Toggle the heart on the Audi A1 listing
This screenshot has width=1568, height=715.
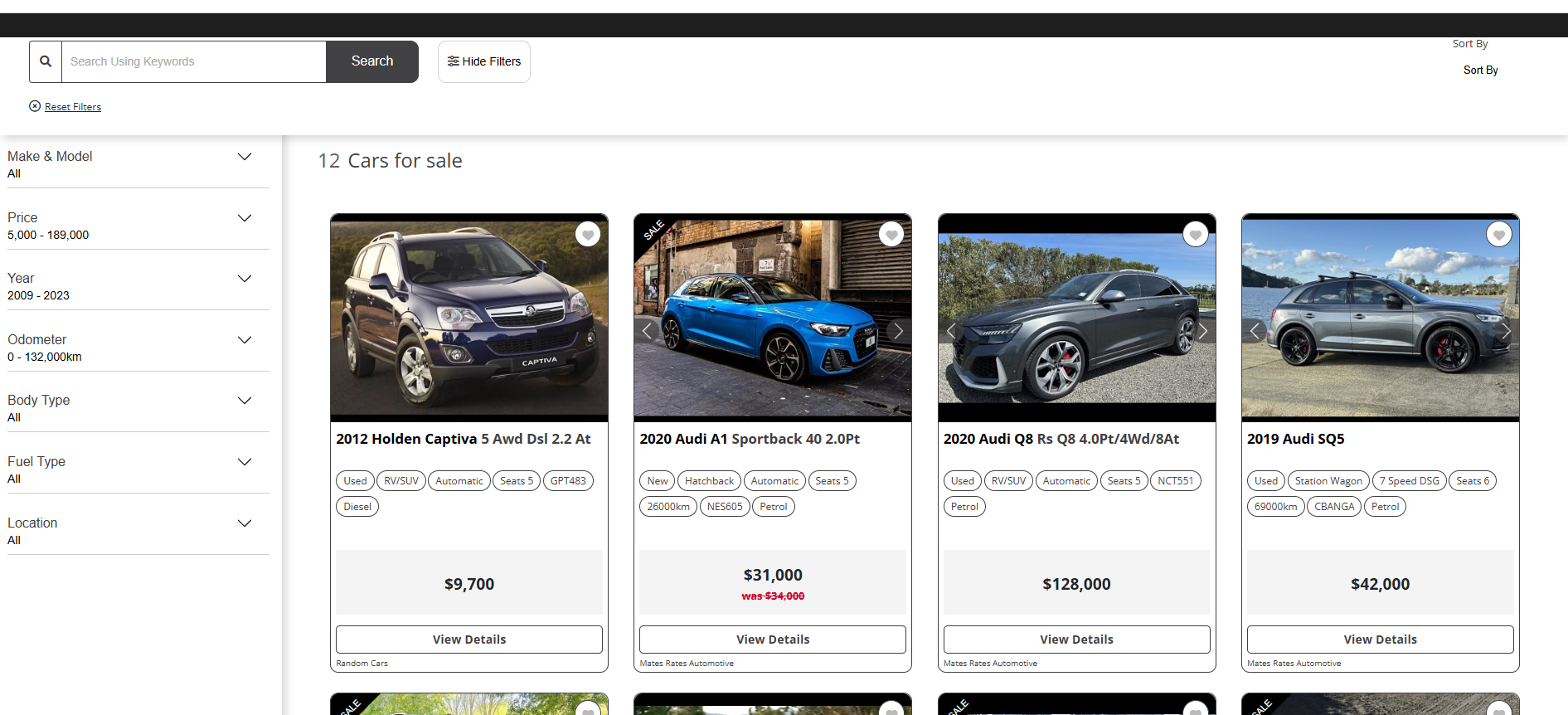click(x=891, y=235)
